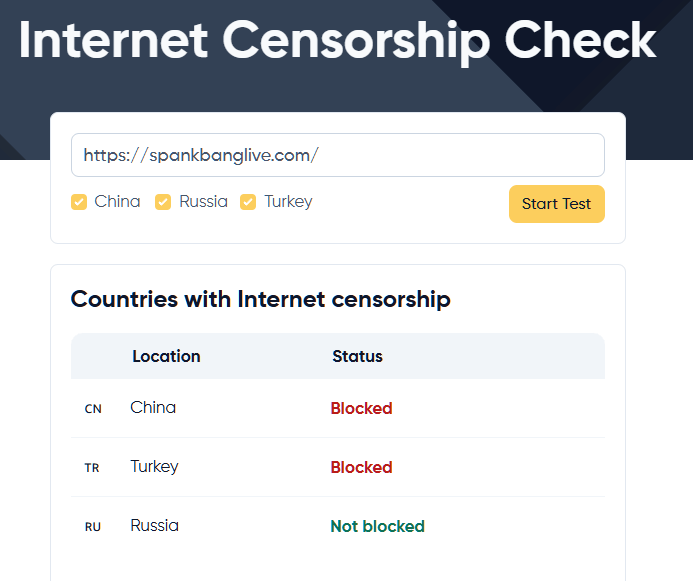
Task: Click Turkey in the results table
Action: (x=154, y=466)
